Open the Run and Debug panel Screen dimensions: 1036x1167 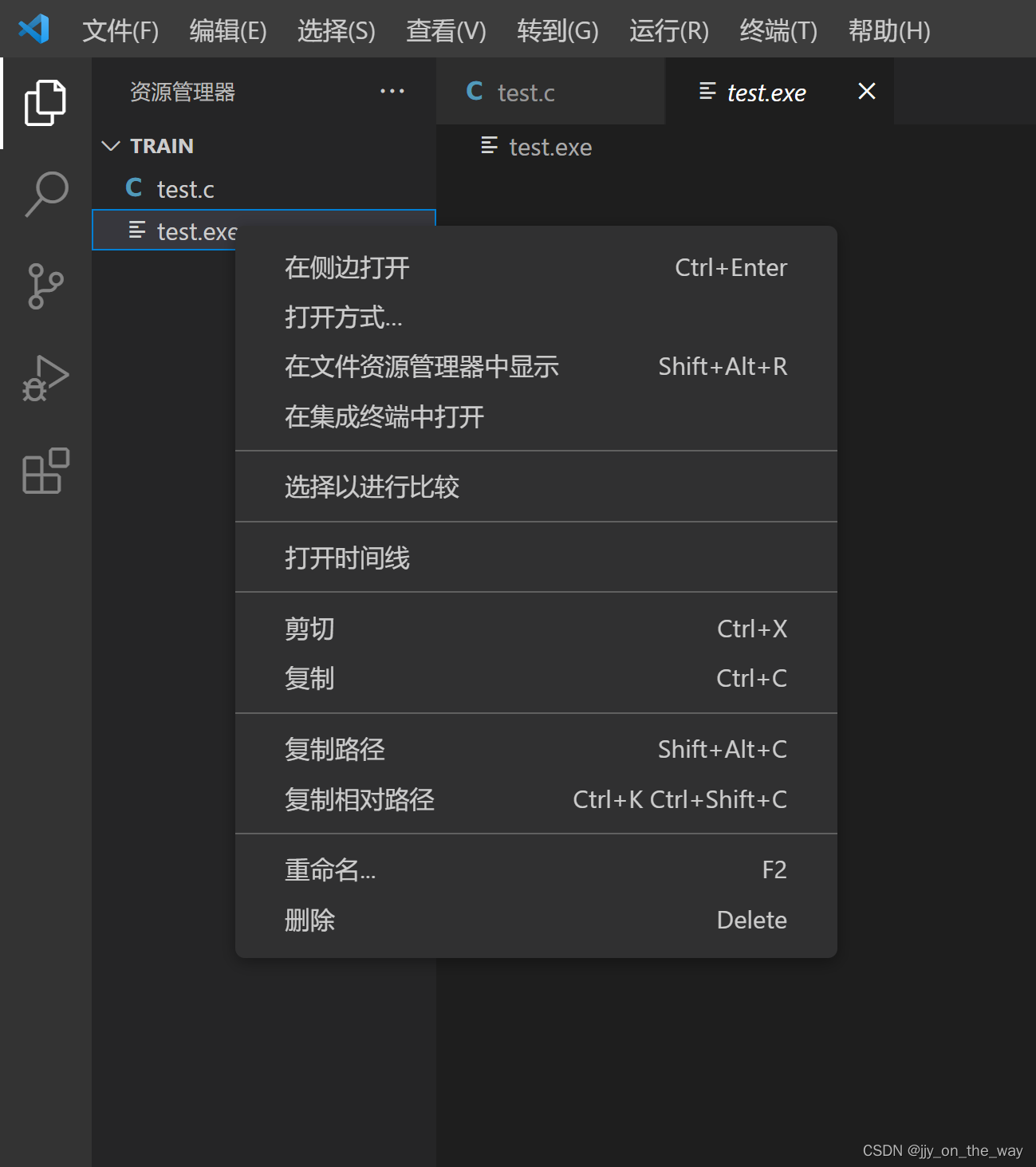pos(45,378)
